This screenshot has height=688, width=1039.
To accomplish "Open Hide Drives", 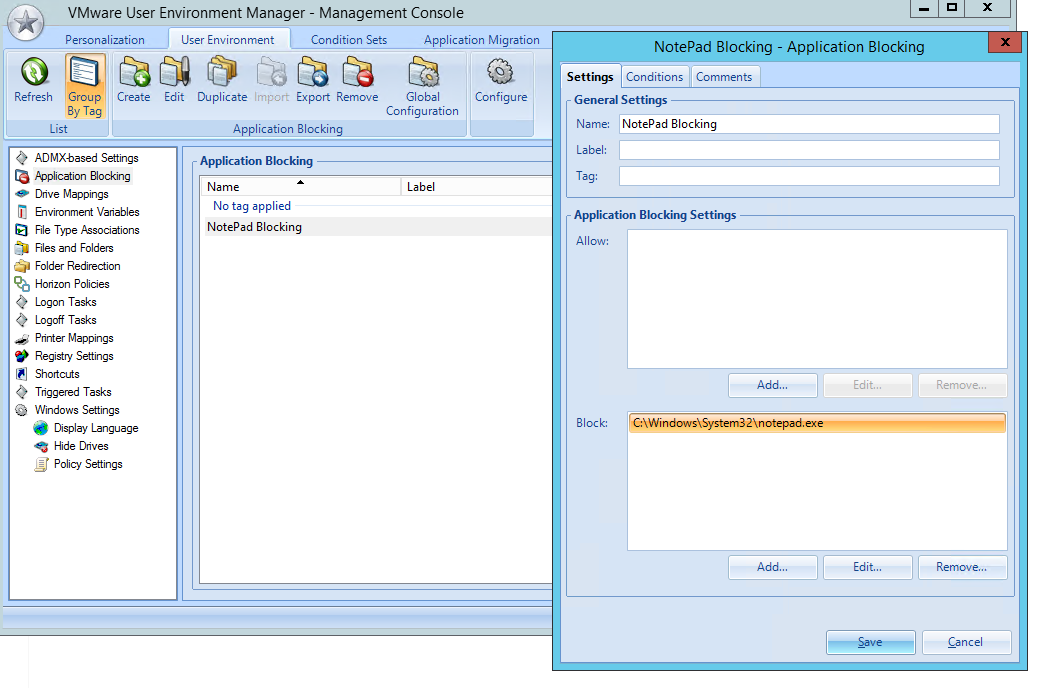I will coord(81,445).
